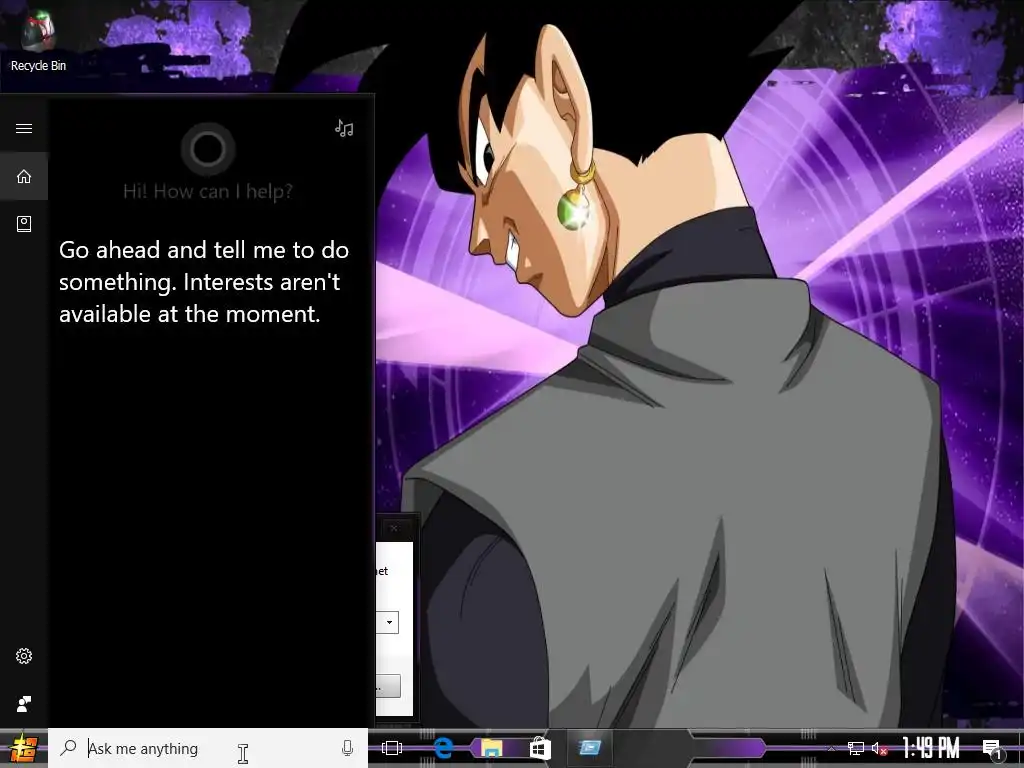
Task: Open Cortana's Notebook icon
Action: (x=24, y=224)
